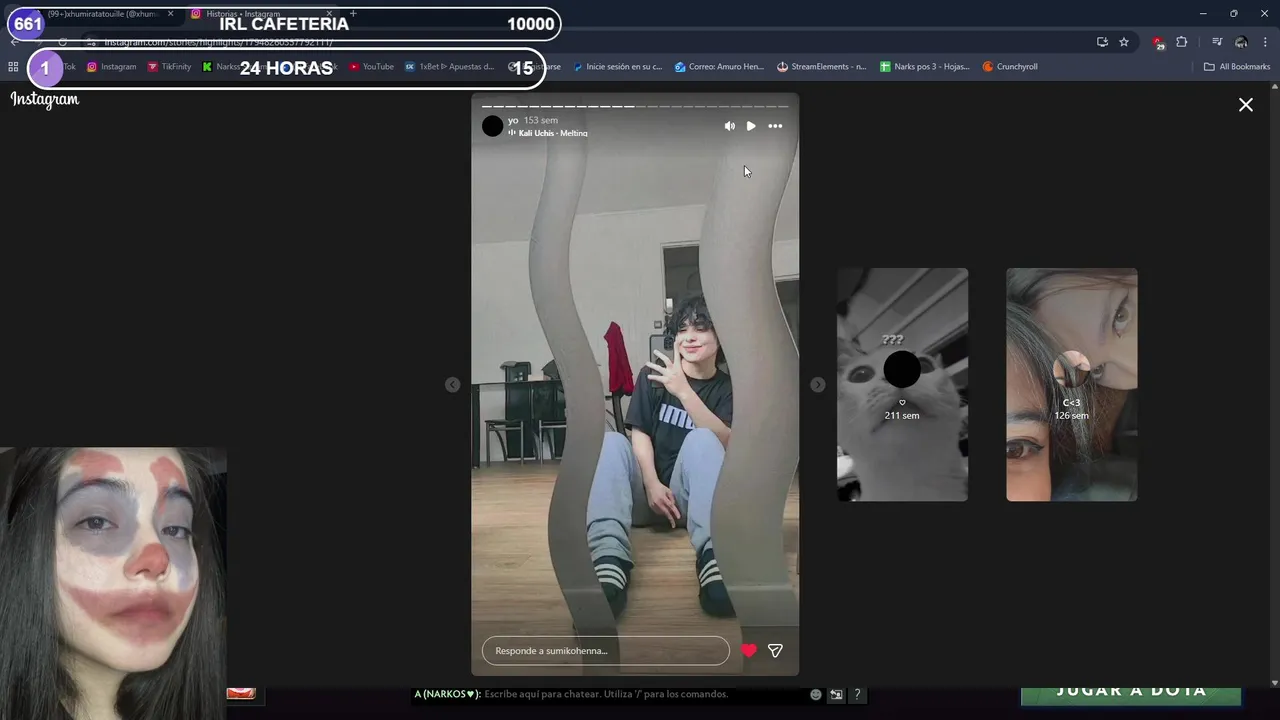Click the reply field for sumikohenna
The height and width of the screenshot is (720, 1280).
pos(606,651)
